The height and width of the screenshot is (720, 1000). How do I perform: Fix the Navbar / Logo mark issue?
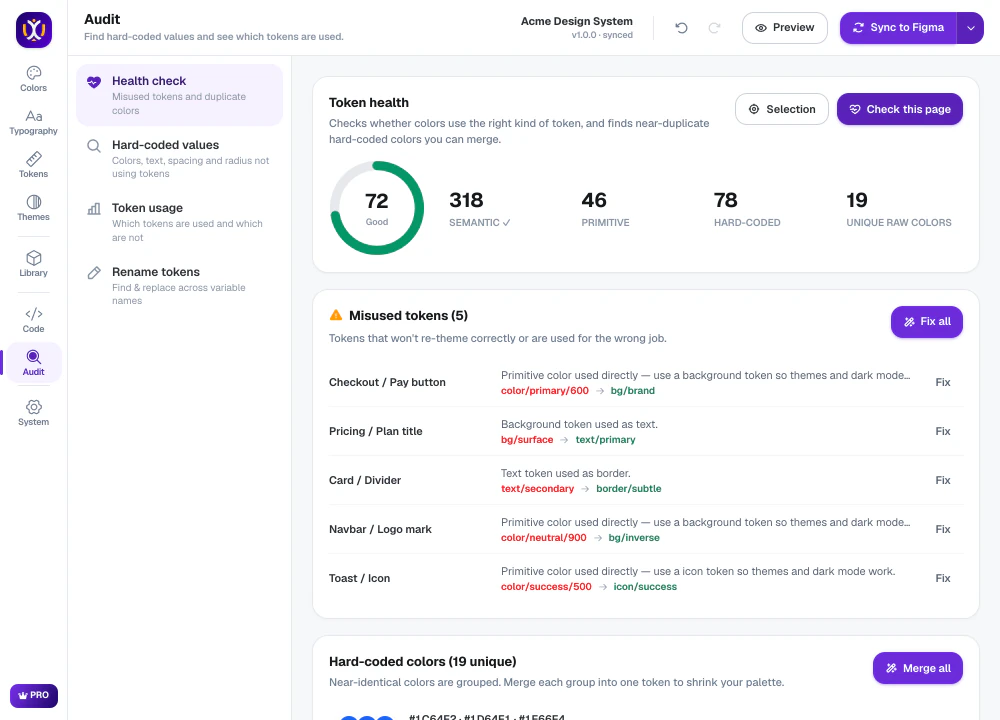(x=943, y=530)
